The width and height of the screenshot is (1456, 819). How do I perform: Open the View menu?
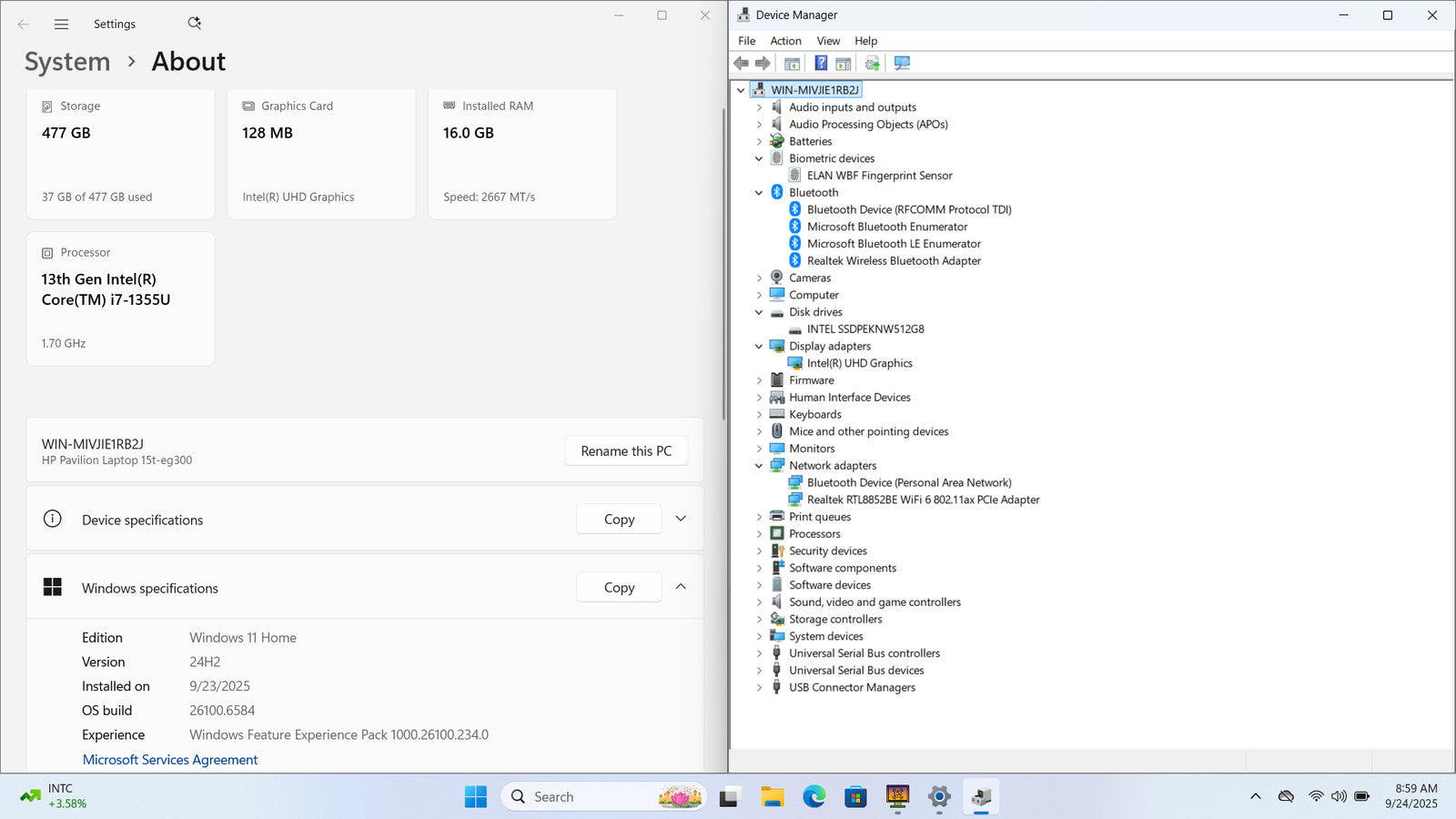coord(827,41)
